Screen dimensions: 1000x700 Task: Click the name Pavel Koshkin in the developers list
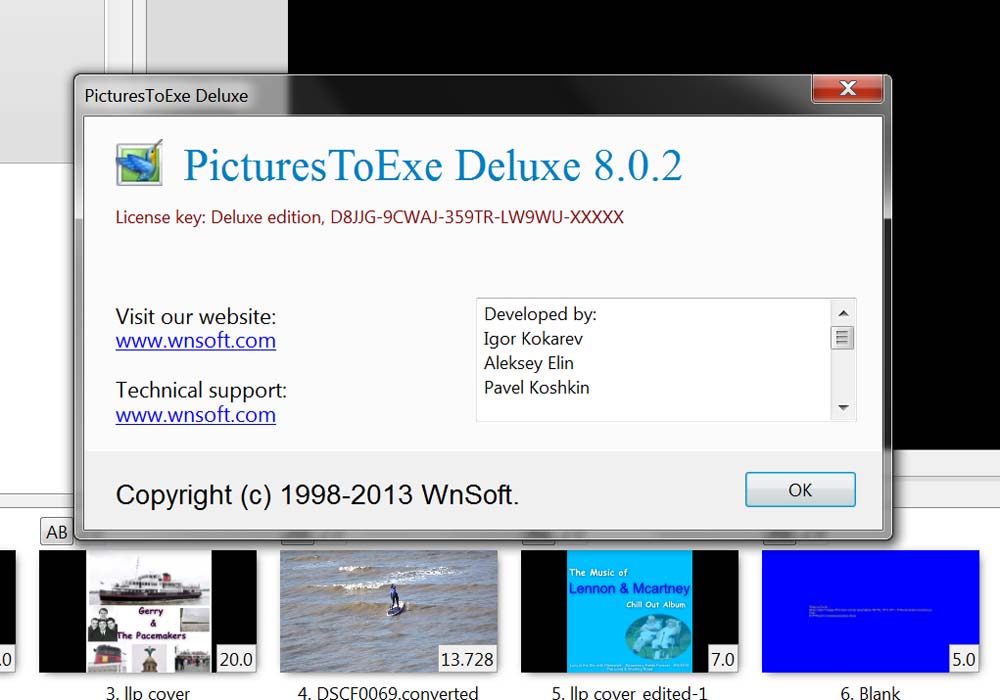click(536, 388)
